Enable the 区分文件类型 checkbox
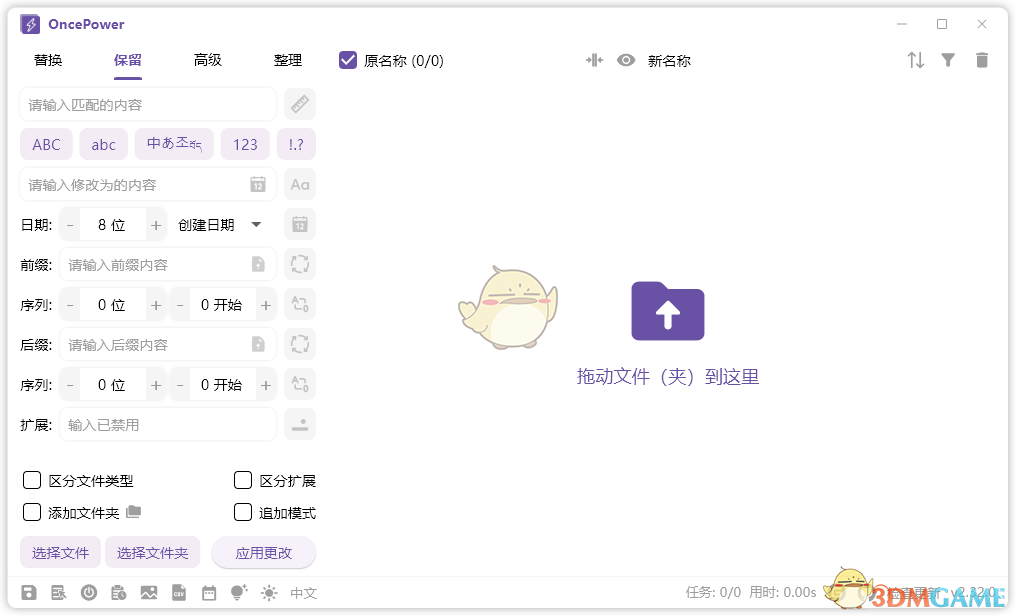 tap(31, 480)
